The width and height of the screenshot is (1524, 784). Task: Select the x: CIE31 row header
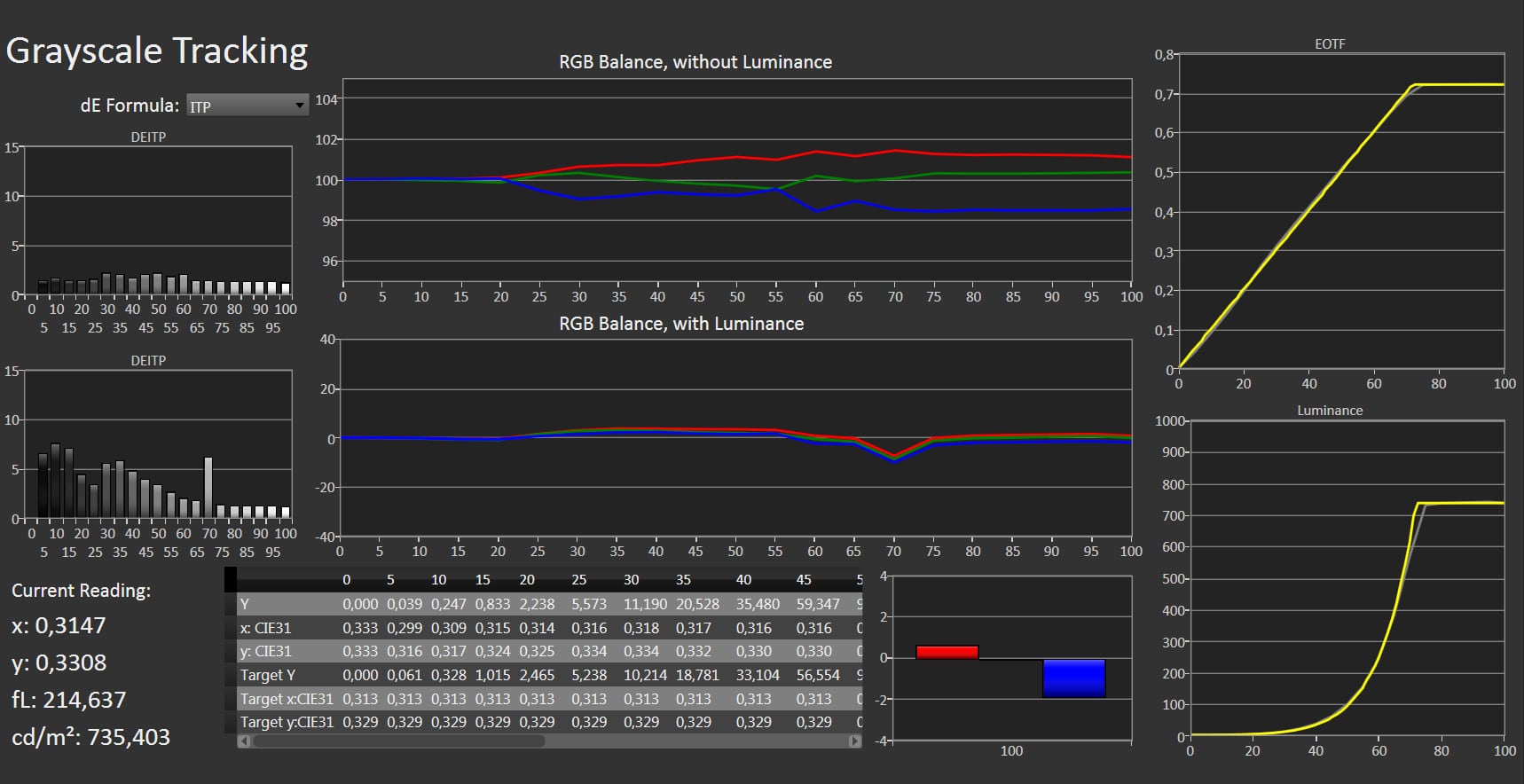(265, 628)
